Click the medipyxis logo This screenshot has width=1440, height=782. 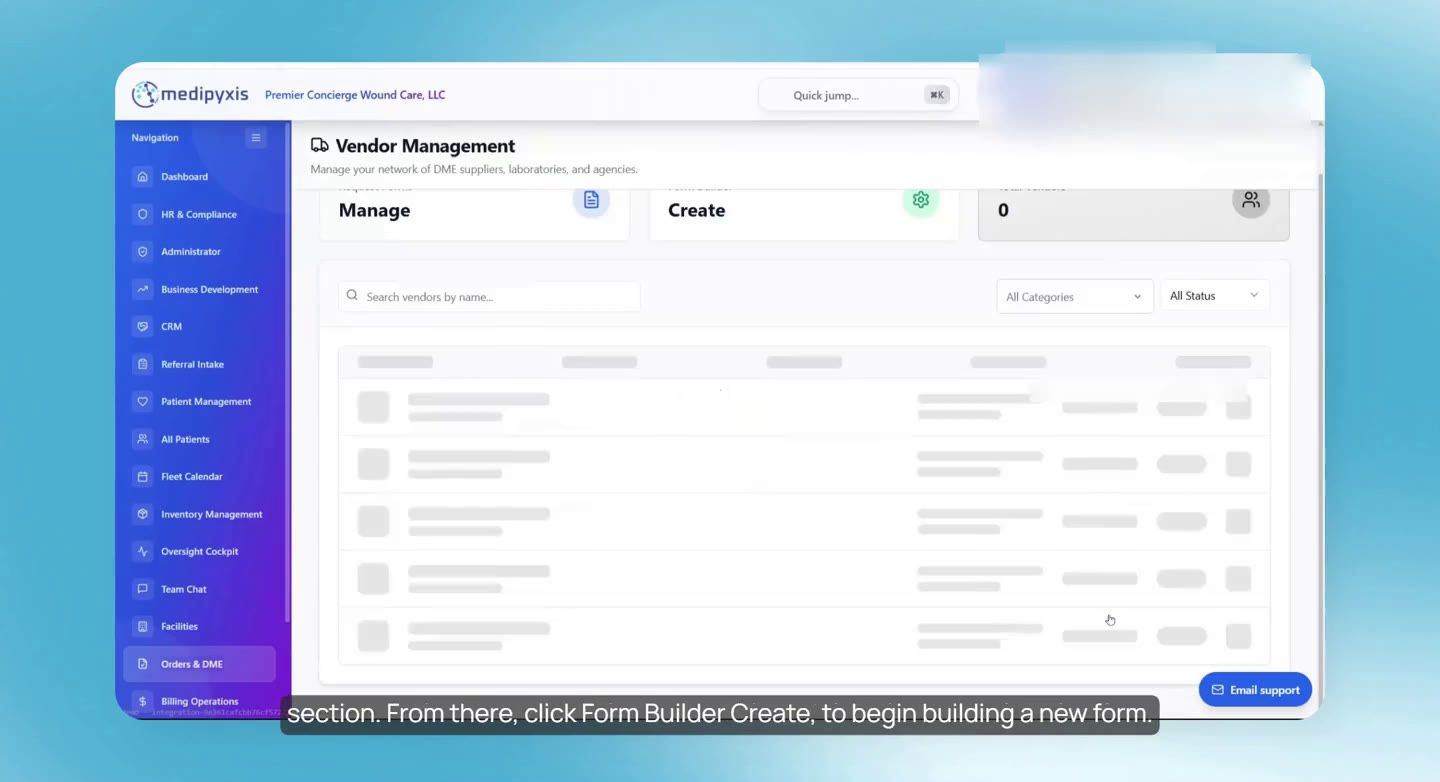click(x=190, y=95)
